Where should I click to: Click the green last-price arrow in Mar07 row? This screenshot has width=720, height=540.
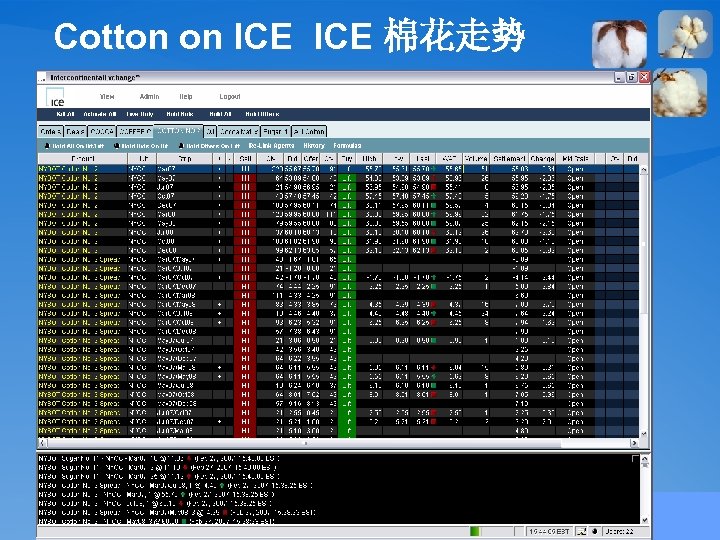point(433,169)
